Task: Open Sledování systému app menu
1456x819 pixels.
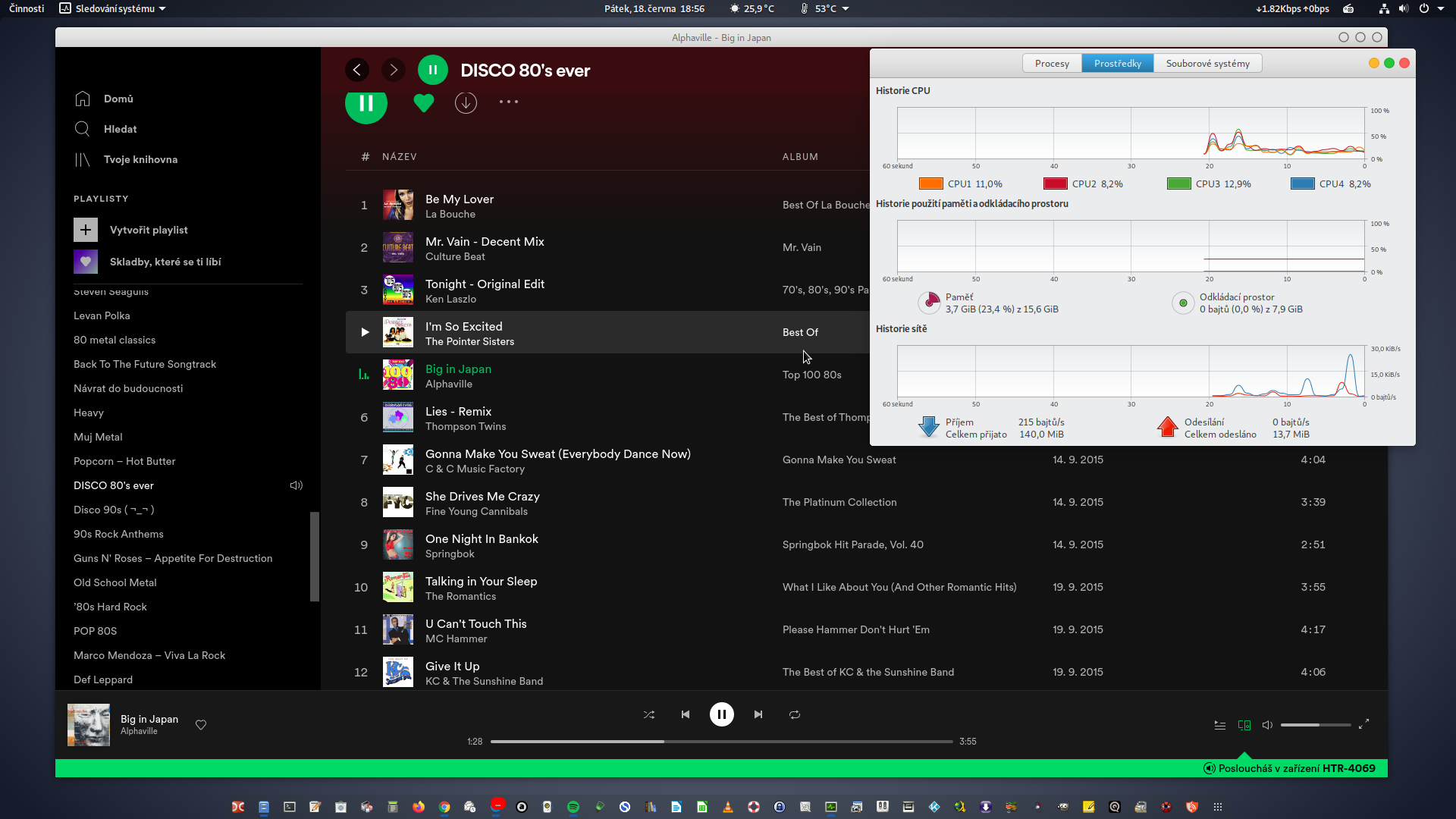Action: (113, 8)
